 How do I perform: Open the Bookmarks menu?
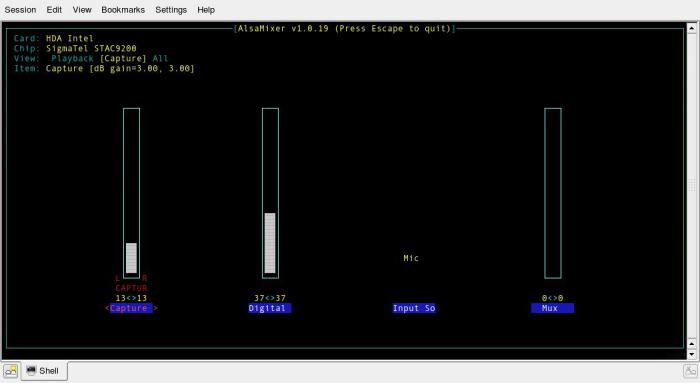(x=123, y=9)
